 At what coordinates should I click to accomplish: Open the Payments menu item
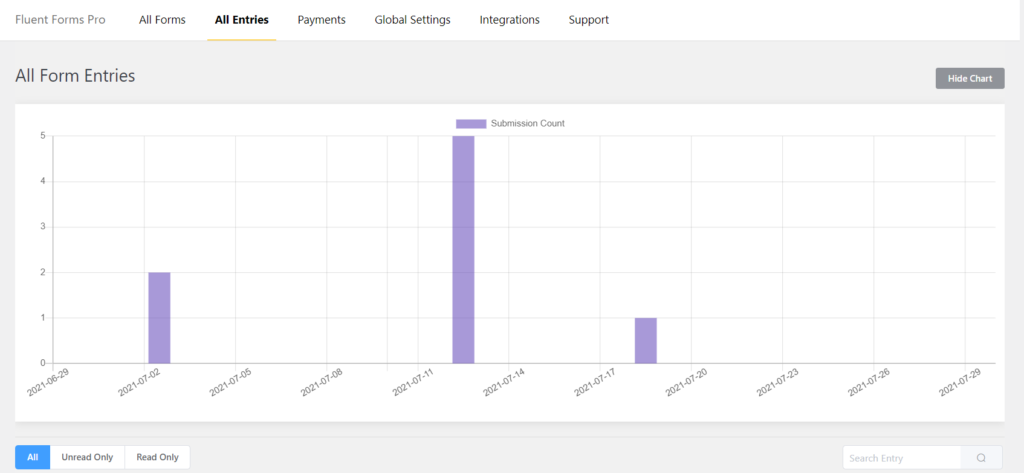321,20
